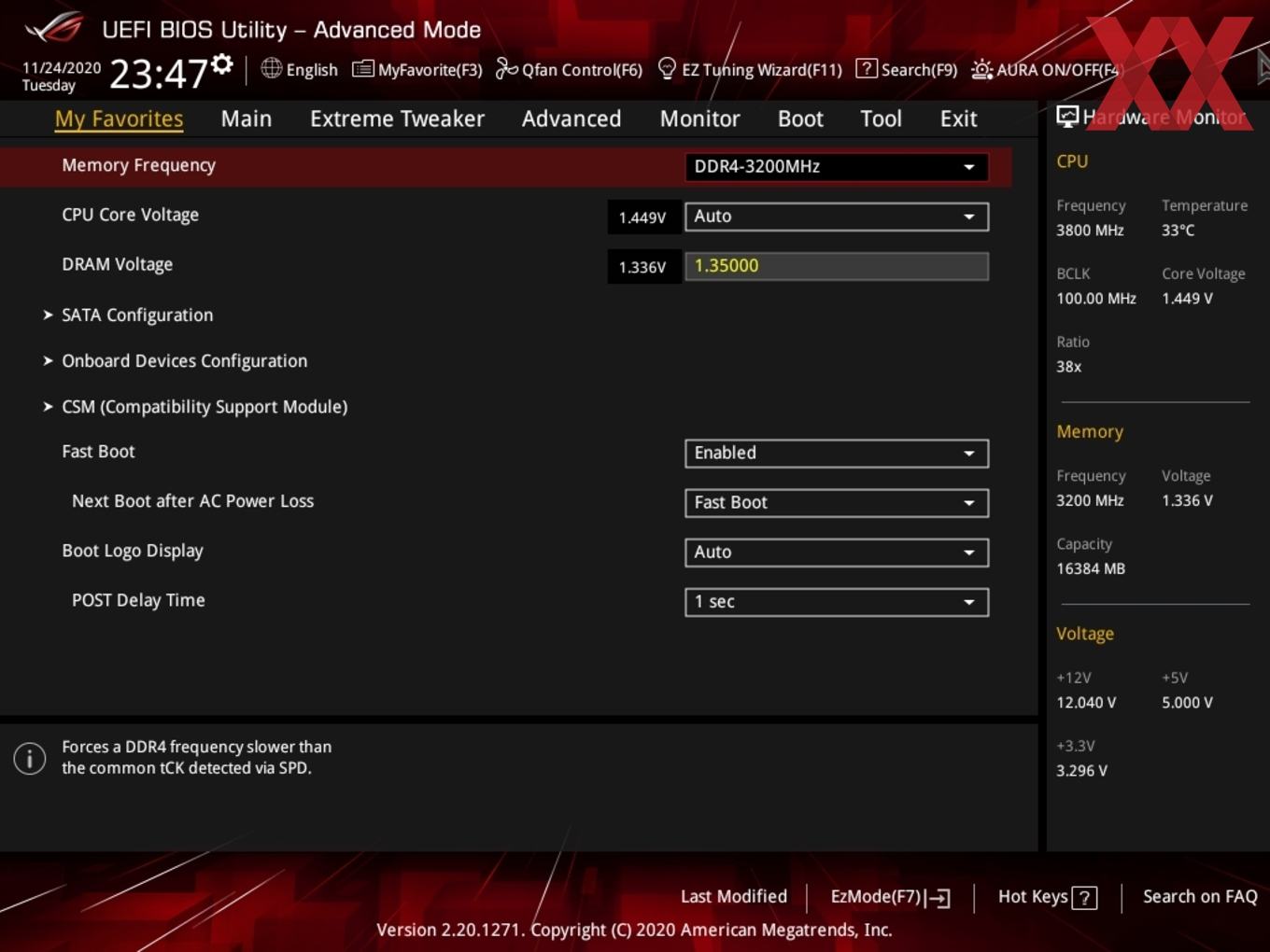Image resolution: width=1270 pixels, height=952 pixels.
Task: Switch to My Favorites tab
Action: (119, 119)
